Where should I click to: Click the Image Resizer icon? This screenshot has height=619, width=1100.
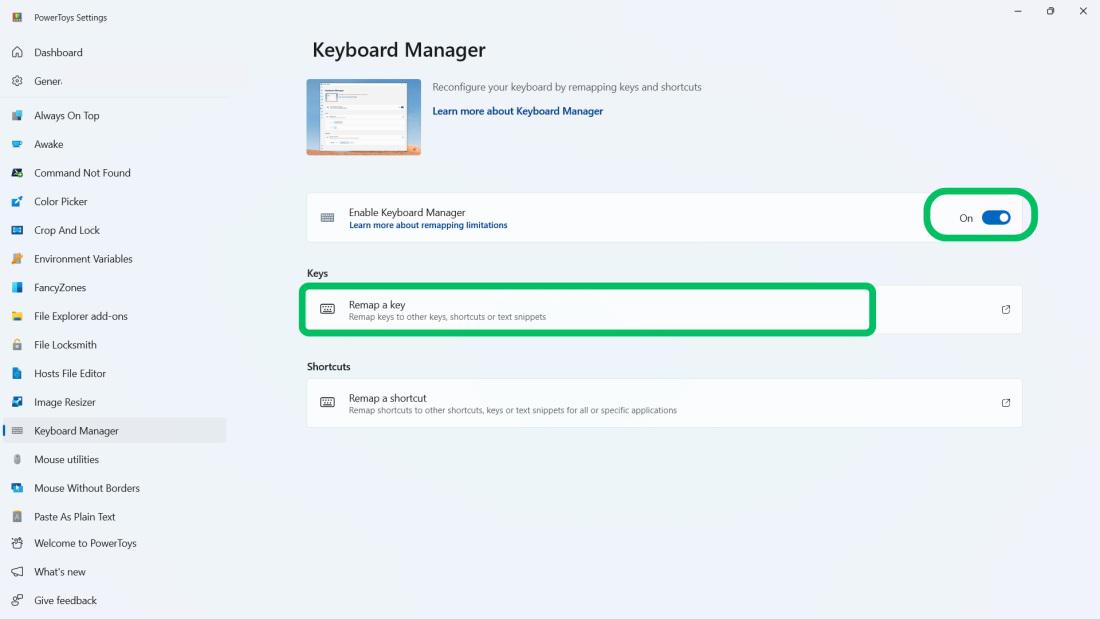(18, 402)
